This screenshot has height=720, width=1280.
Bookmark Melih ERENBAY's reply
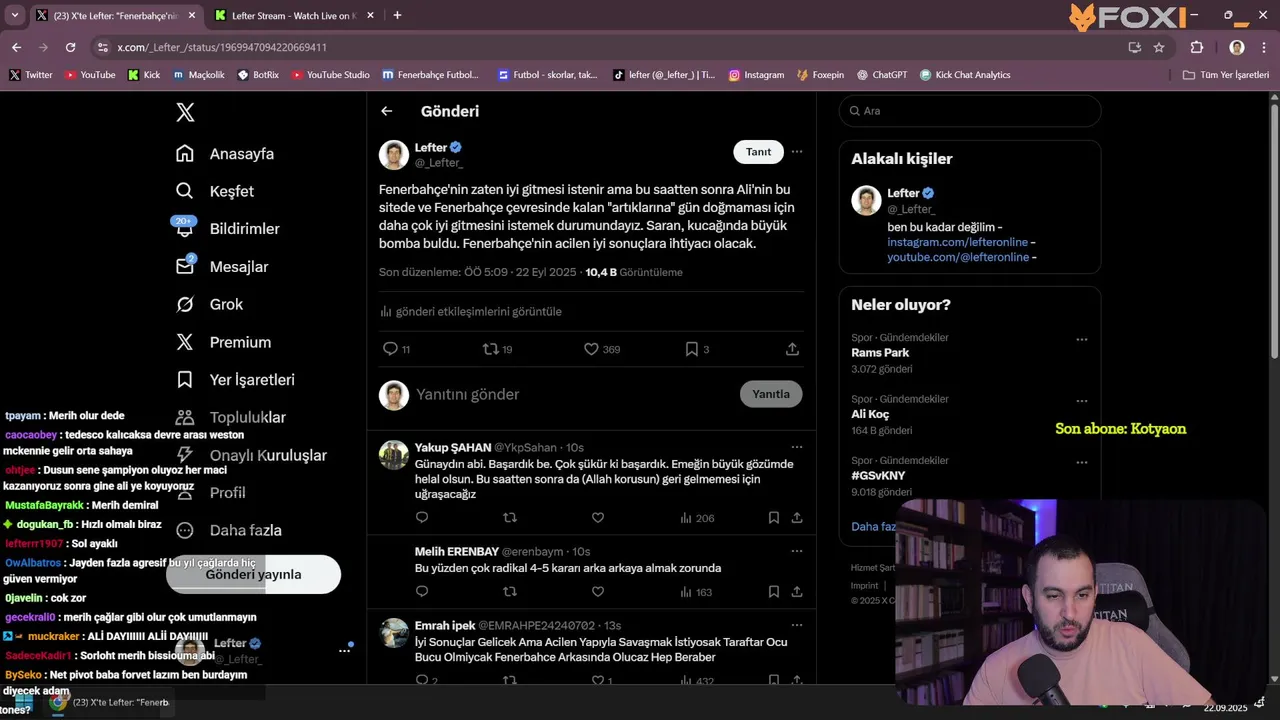pyautogui.click(x=774, y=592)
